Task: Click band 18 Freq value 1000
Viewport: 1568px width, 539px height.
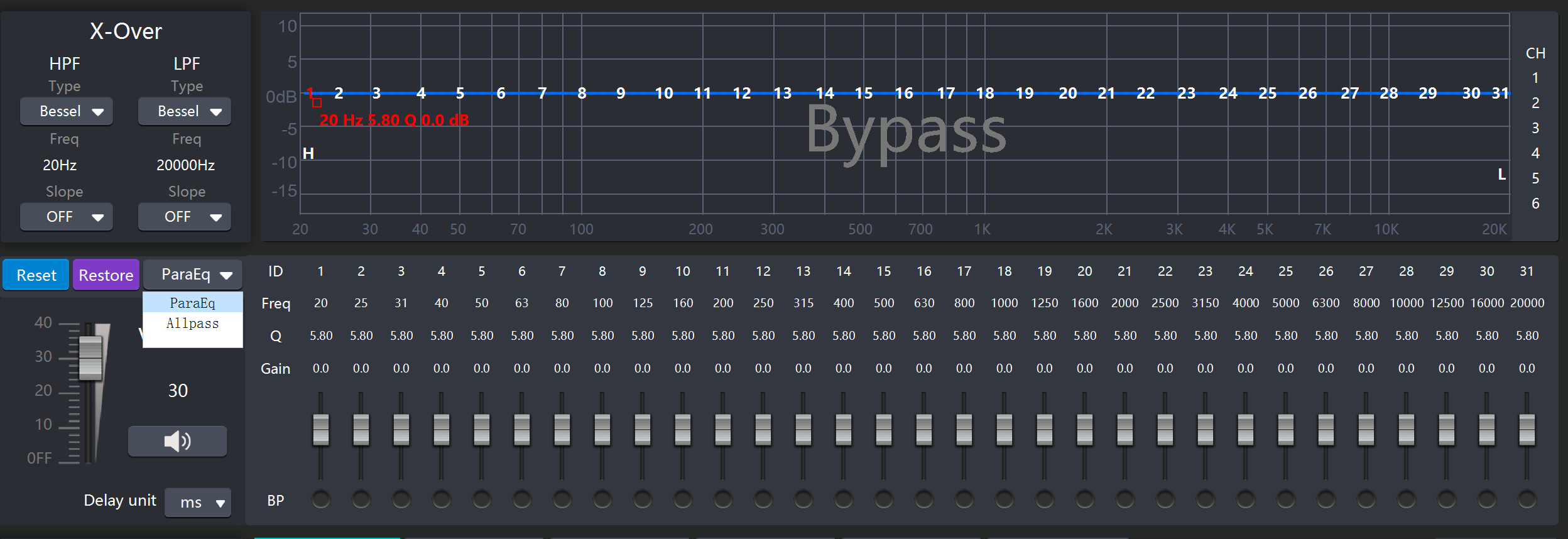Action: [x=1004, y=303]
